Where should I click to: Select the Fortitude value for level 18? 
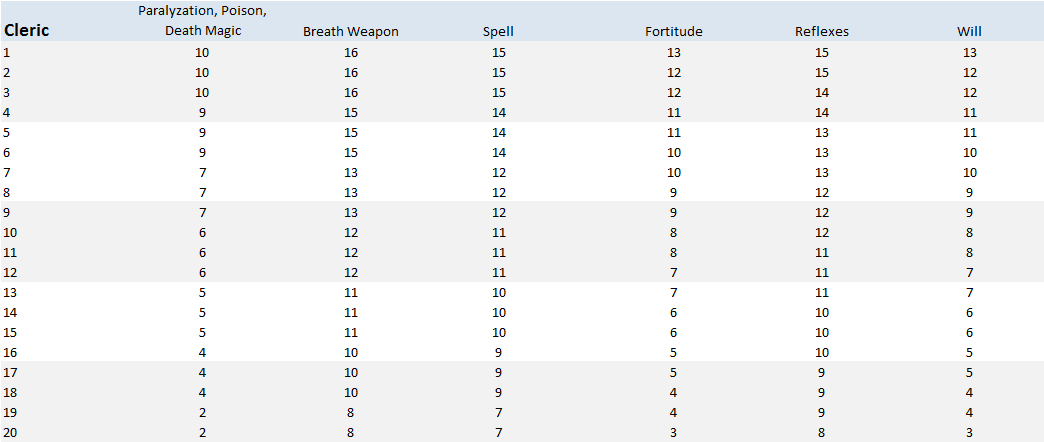673,392
